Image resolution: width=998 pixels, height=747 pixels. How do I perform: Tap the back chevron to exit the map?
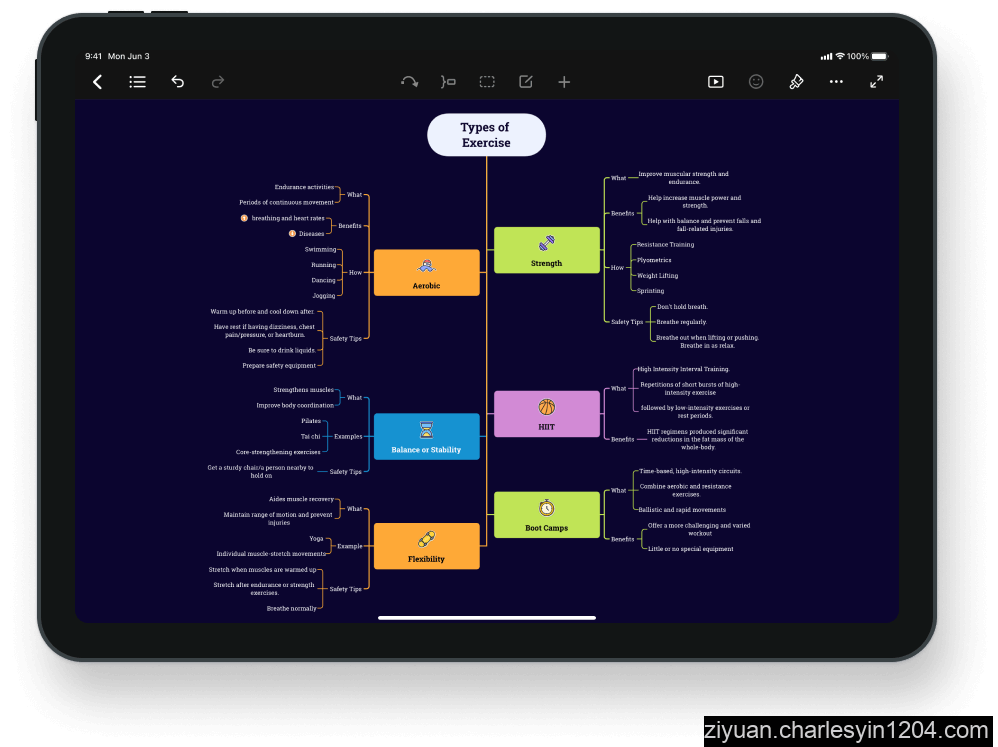tap(97, 82)
